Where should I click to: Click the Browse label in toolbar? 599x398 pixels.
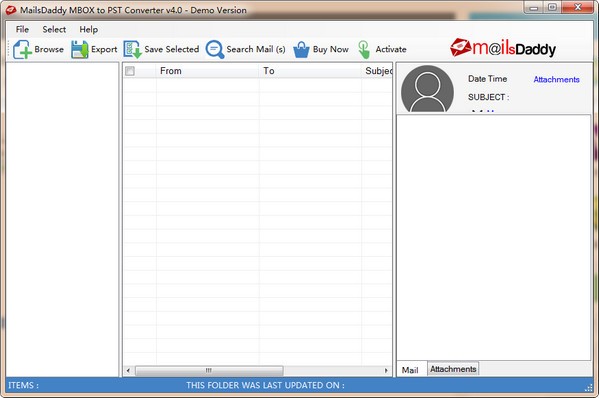click(49, 49)
